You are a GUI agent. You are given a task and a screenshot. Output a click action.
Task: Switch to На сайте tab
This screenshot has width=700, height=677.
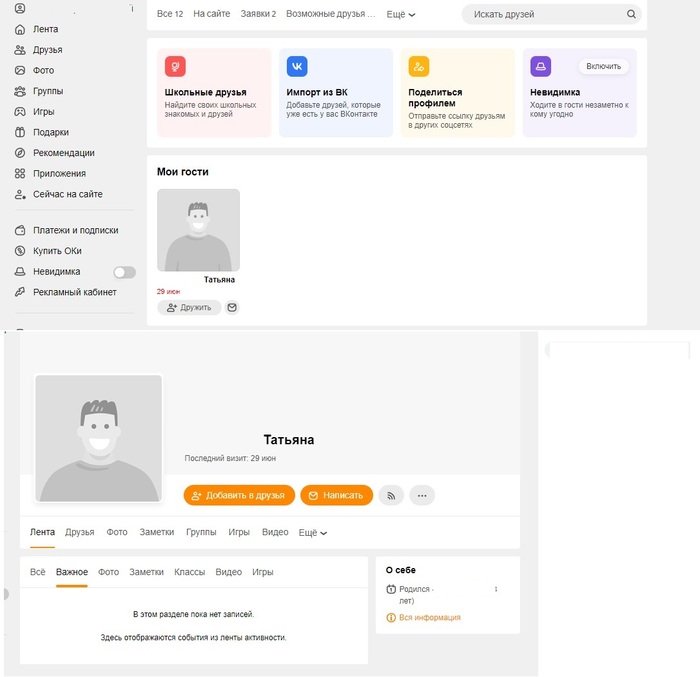click(x=212, y=14)
